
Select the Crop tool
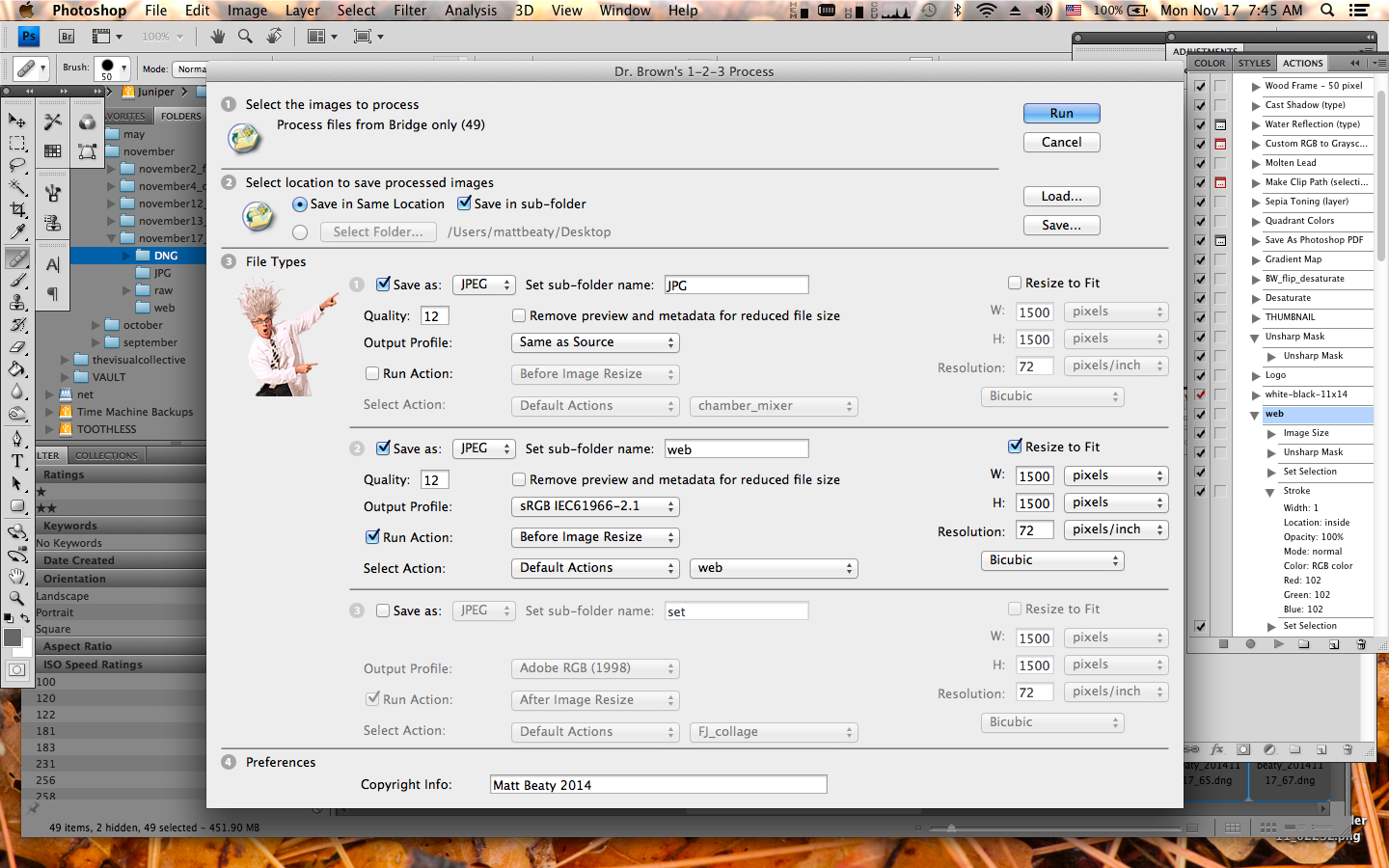[x=17, y=209]
